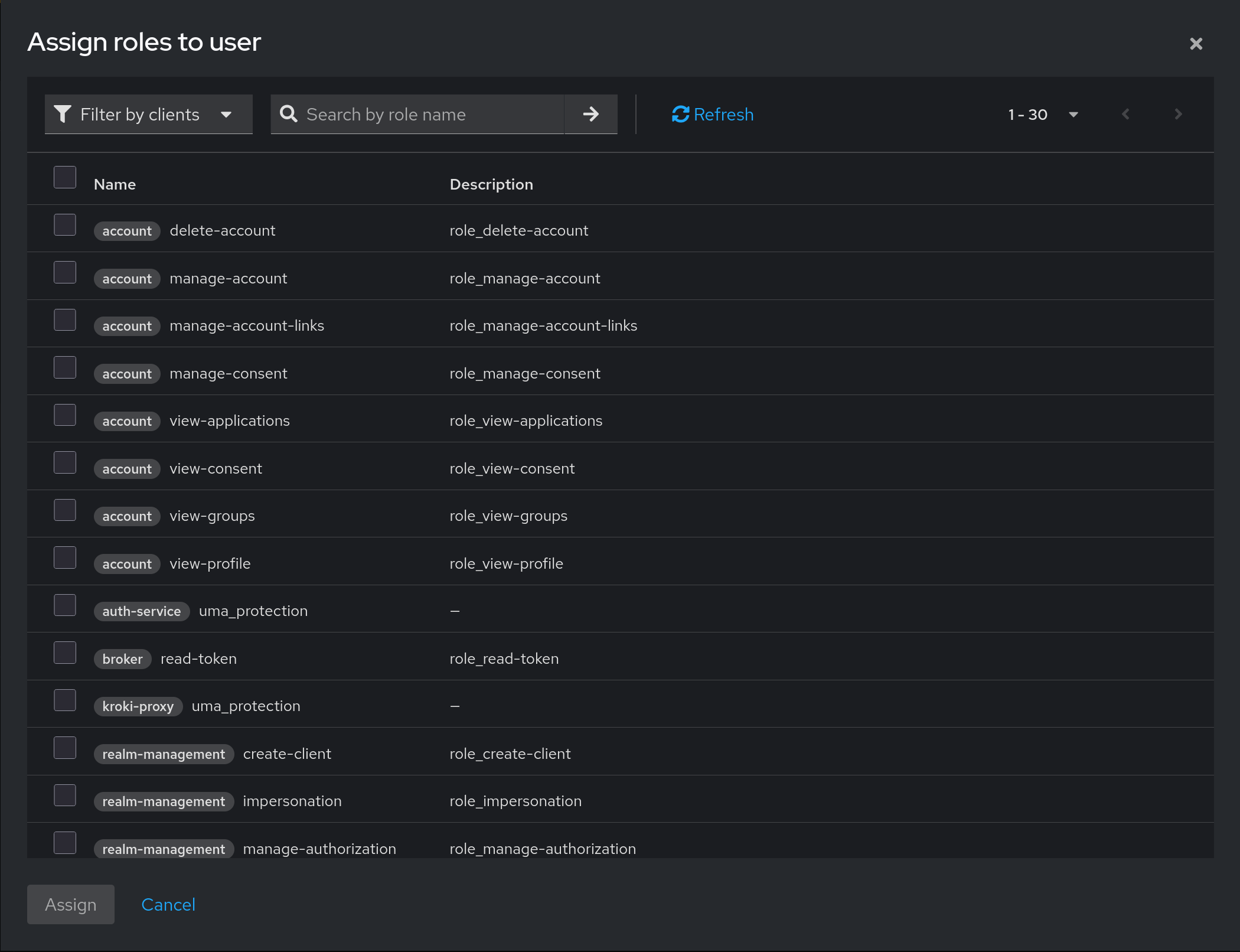
Task: Open the Filter by clients dropdown
Action: [x=149, y=114]
